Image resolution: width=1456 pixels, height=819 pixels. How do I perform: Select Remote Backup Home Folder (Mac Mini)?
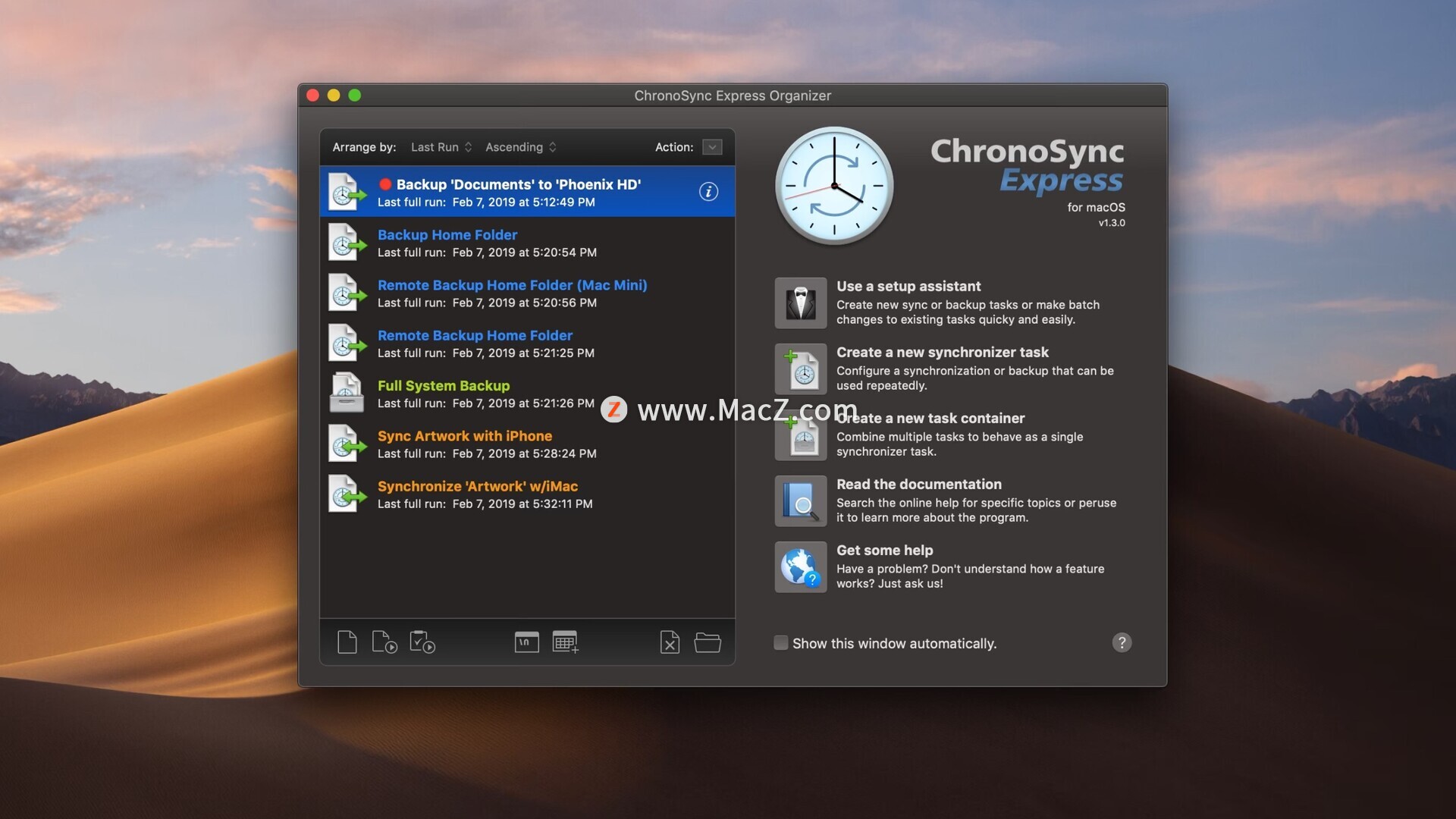point(512,285)
